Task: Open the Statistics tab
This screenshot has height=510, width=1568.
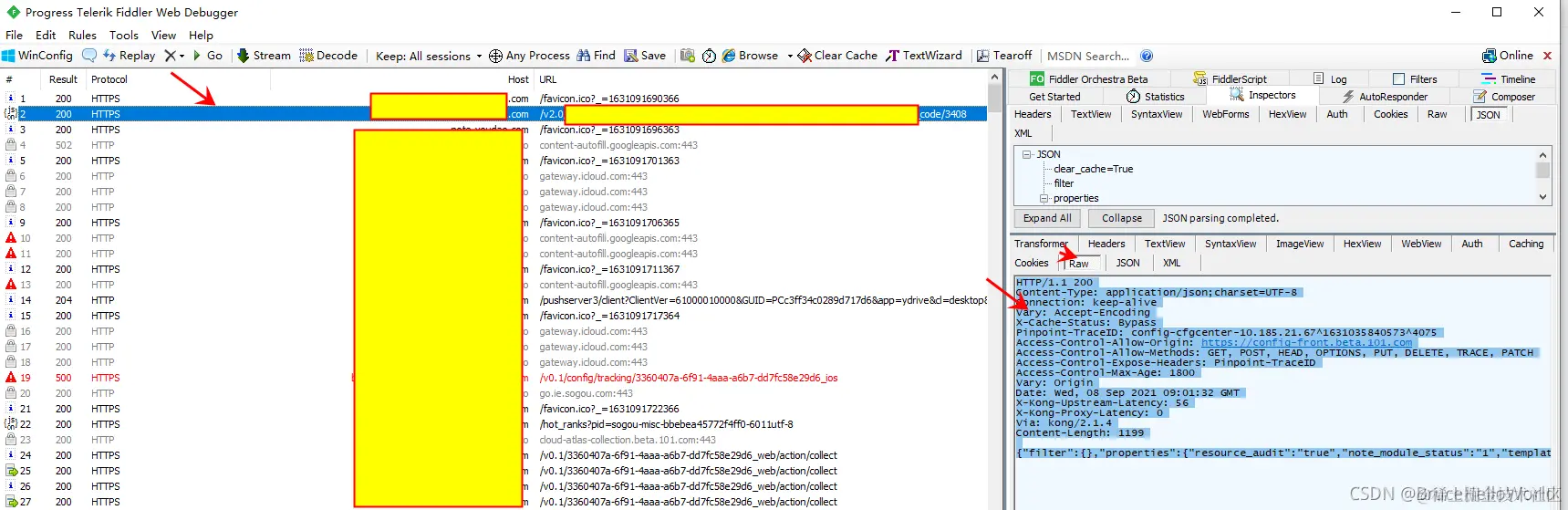Action: 1156,97
